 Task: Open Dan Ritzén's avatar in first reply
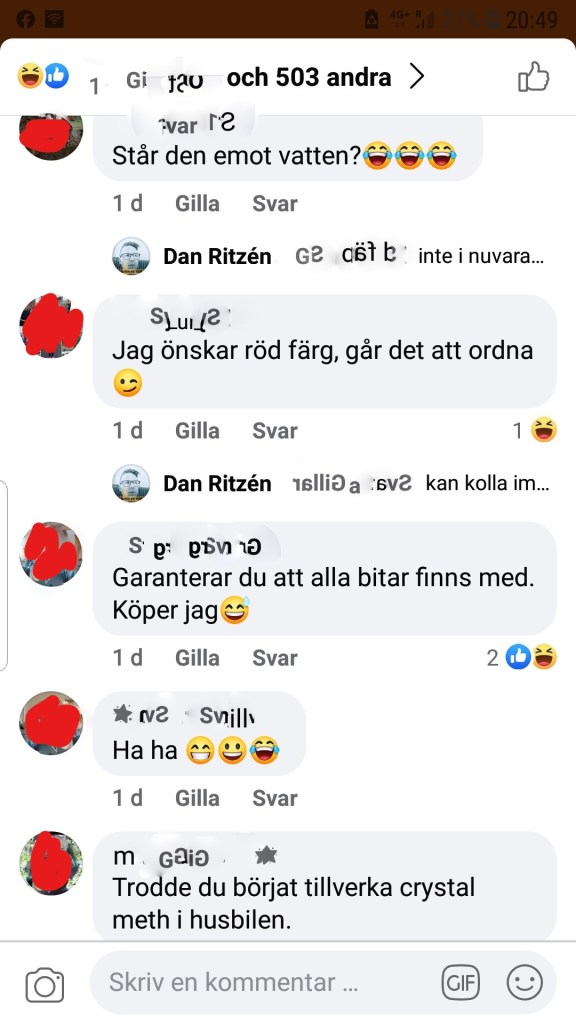131,255
